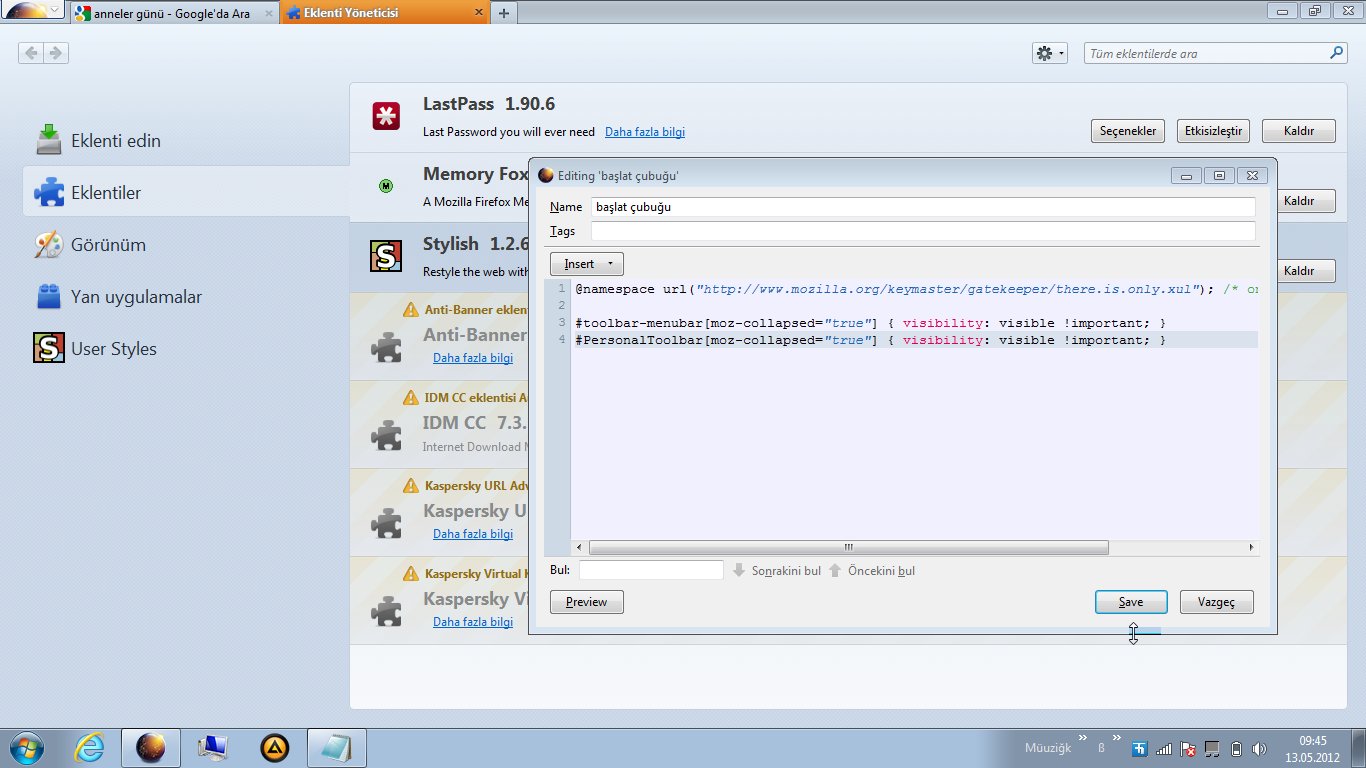Go back in add-ons manager history

(31, 53)
